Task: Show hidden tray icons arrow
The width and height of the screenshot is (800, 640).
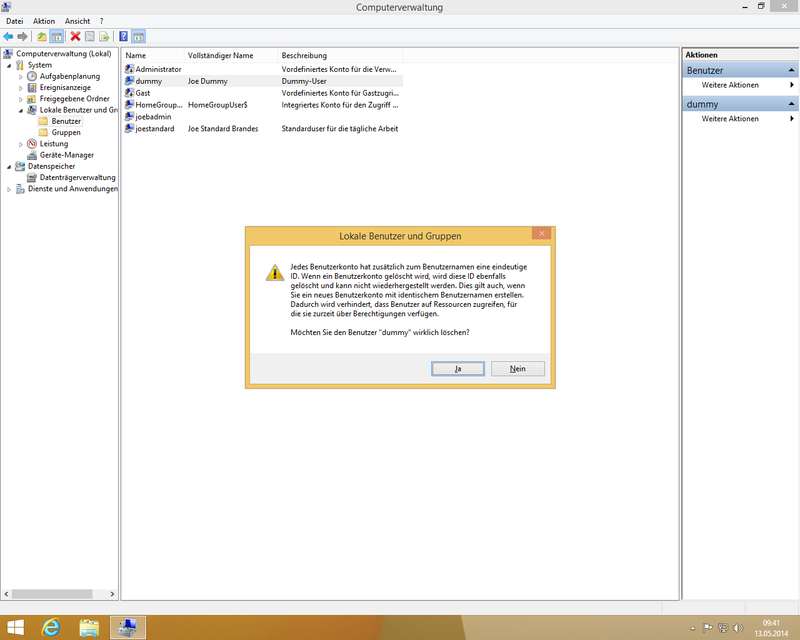Action: (692, 628)
